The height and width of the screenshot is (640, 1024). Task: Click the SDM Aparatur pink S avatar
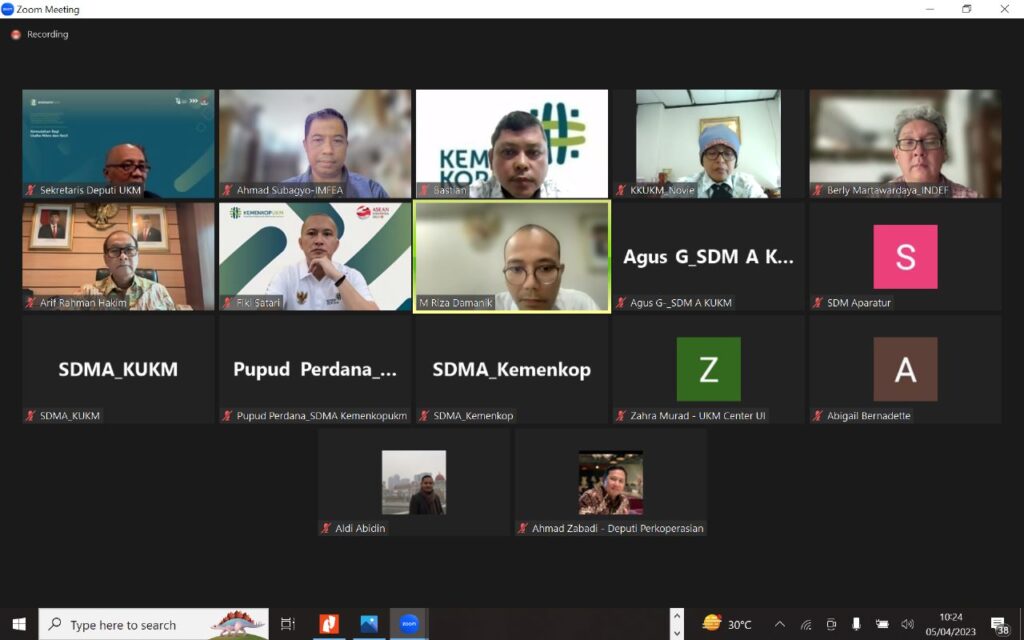click(905, 257)
